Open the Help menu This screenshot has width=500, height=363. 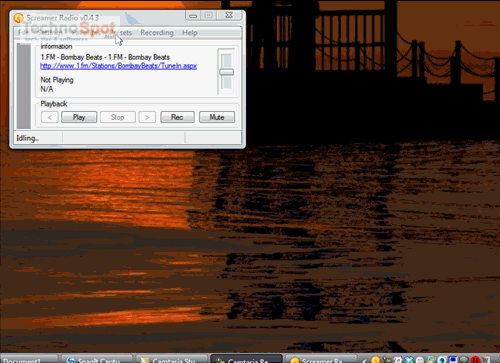pyautogui.click(x=190, y=33)
